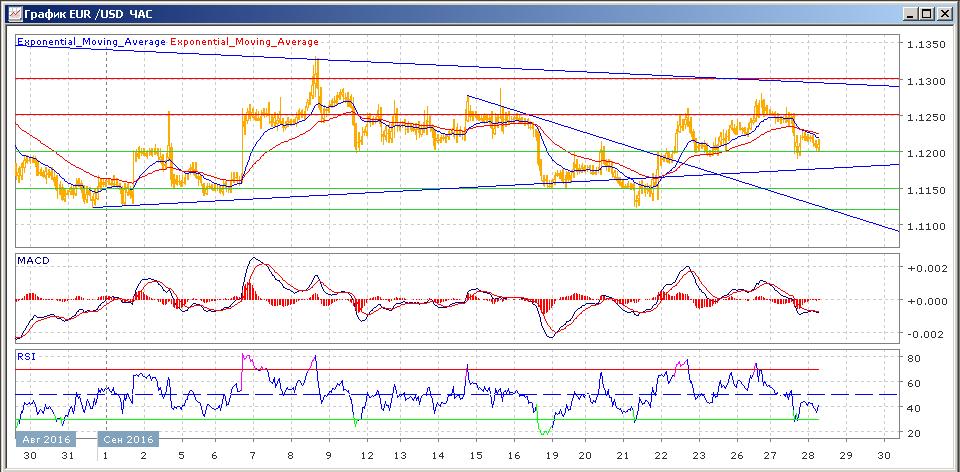
Task: Click the RSI scale value 40
Action: coord(916,408)
